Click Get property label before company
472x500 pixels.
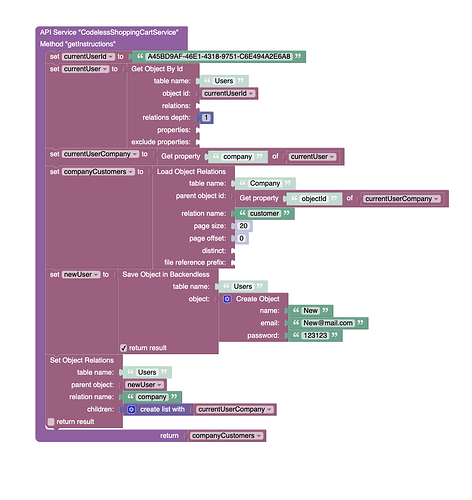(x=181, y=157)
